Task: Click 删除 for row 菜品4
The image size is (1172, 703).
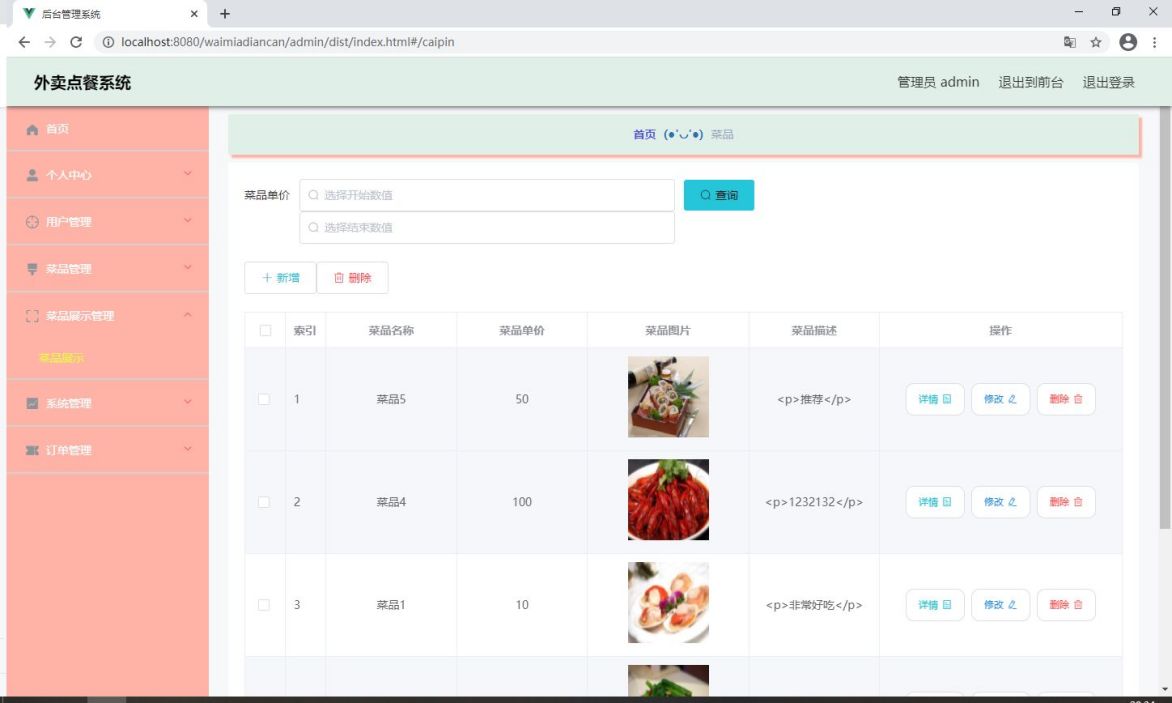Action: click(1066, 502)
